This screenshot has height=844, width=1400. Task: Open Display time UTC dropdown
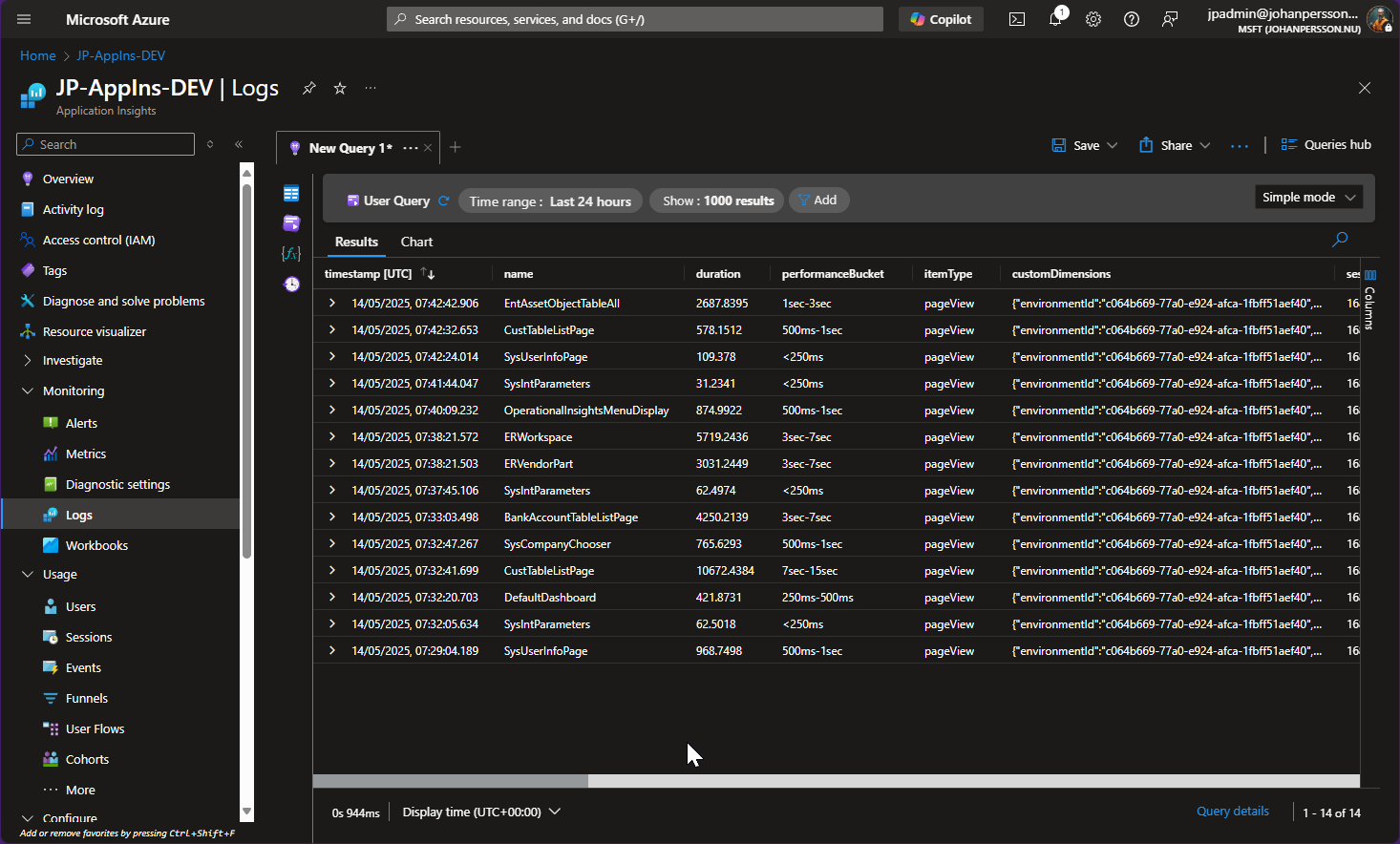pos(481,812)
